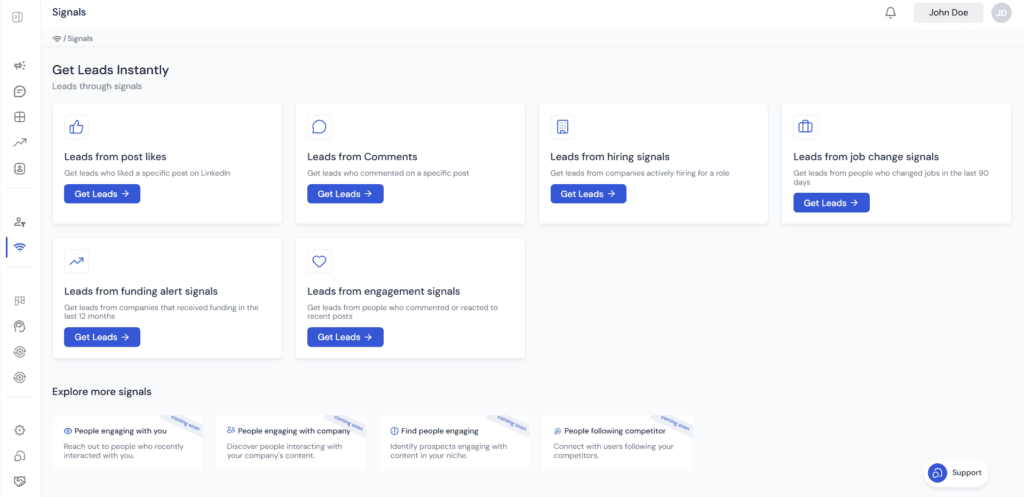Click the Leads from Comments title
Viewport: 1024px width, 497px height.
(x=362, y=157)
